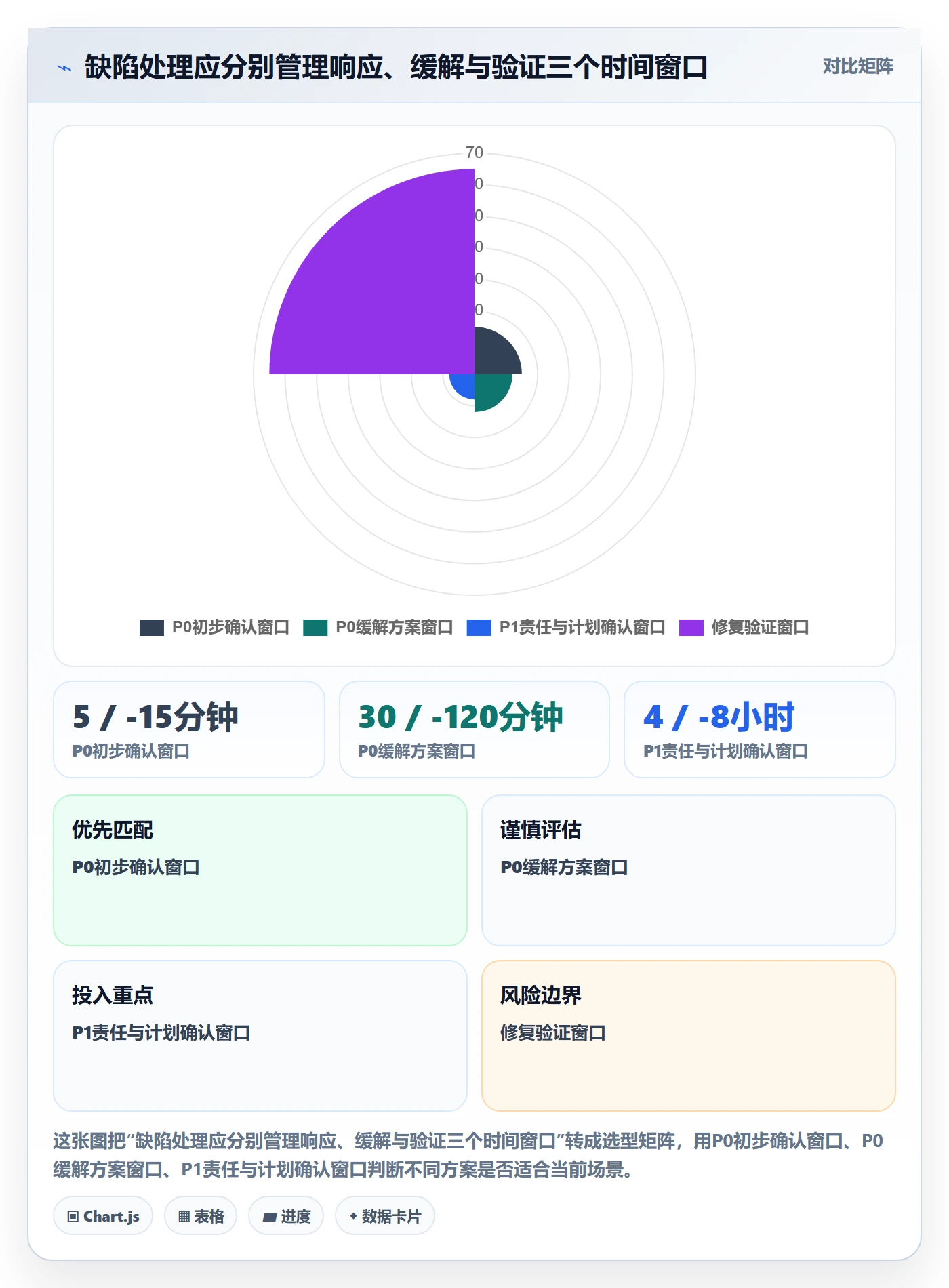949x1288 pixels.
Task: Open the 投入重点 card
Action: (x=260, y=1036)
